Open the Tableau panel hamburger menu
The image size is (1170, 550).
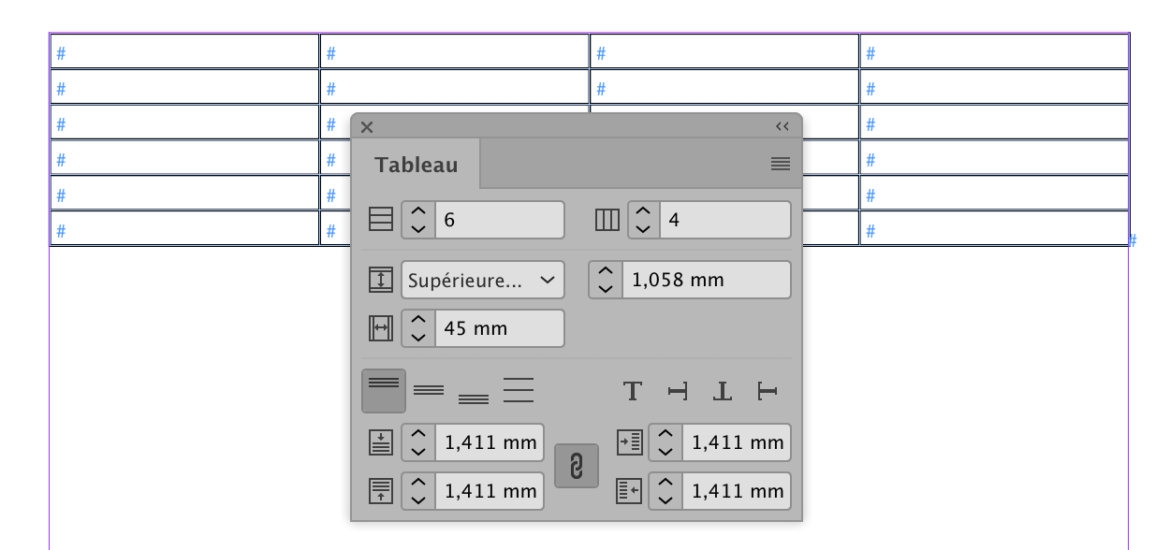tap(780, 163)
